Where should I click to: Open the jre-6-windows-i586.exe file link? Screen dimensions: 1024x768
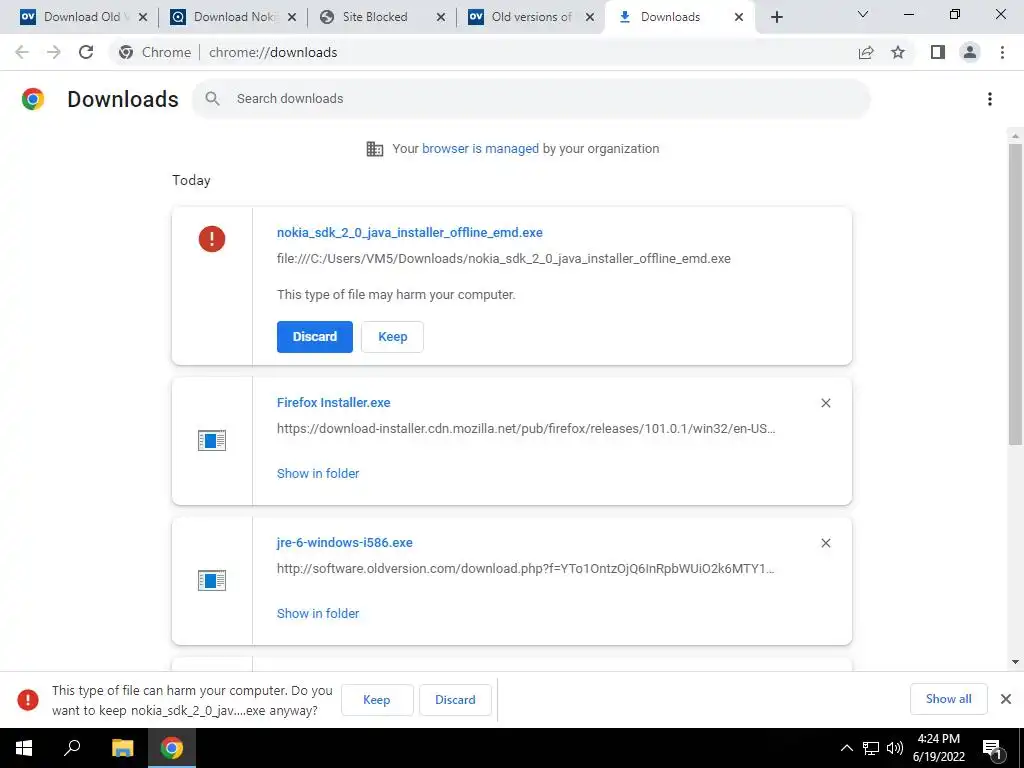coord(345,543)
